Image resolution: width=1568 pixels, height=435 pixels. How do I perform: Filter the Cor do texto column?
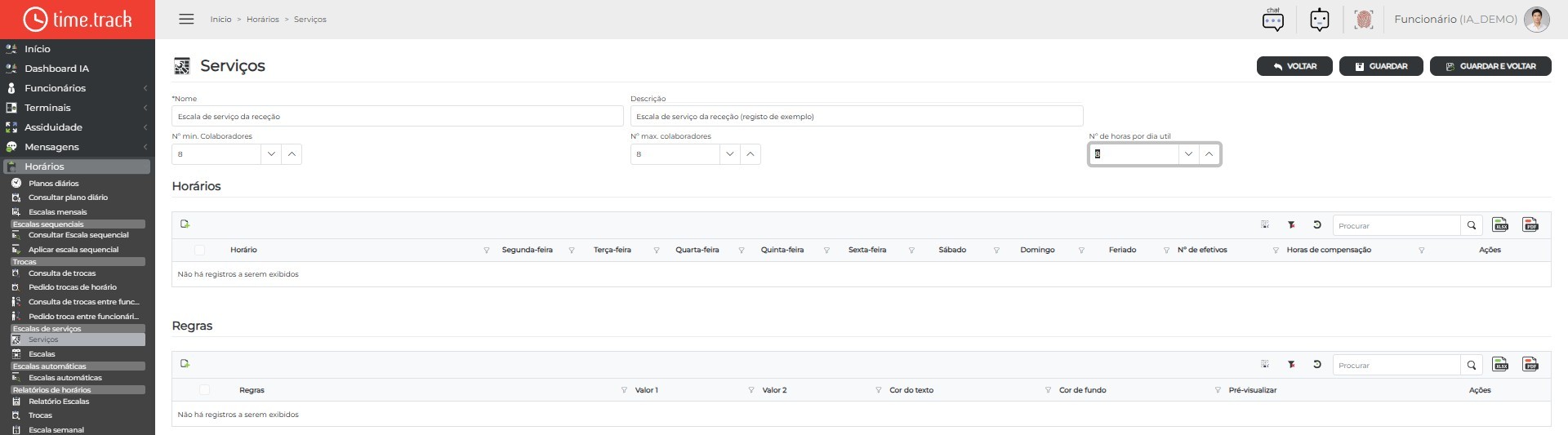pyautogui.click(x=1048, y=390)
